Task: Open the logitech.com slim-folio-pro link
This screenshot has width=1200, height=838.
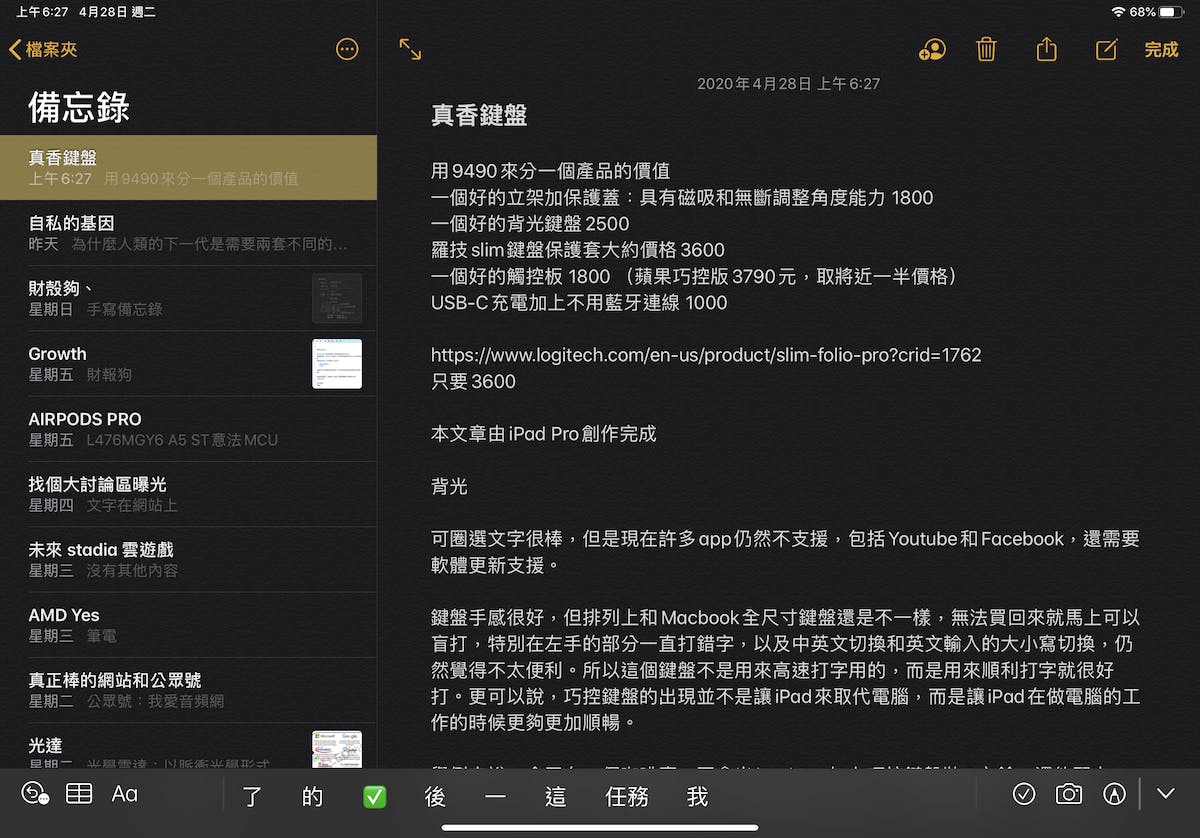Action: (706, 355)
